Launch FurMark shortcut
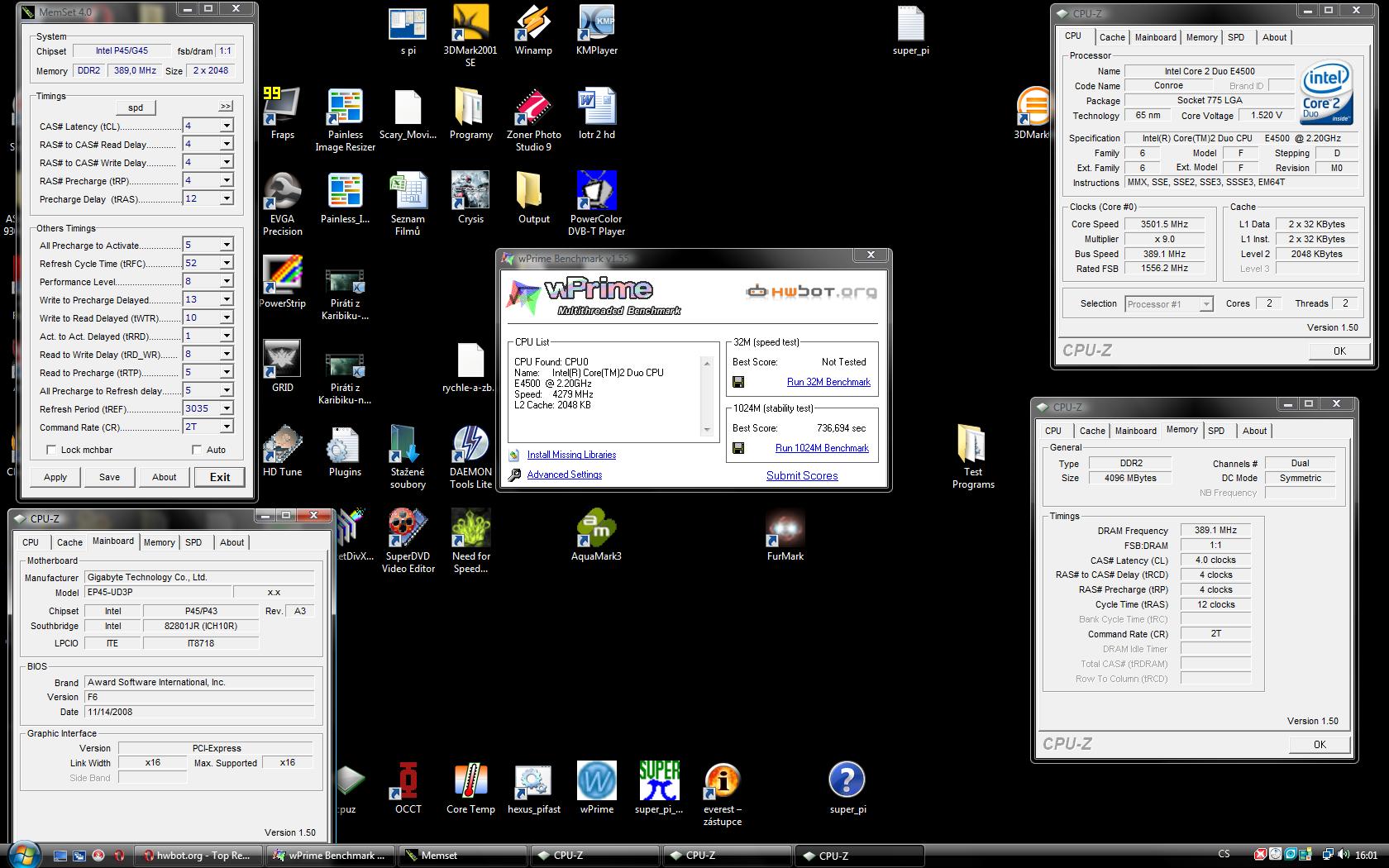Screen dimensions: 1389x868 point(785,537)
